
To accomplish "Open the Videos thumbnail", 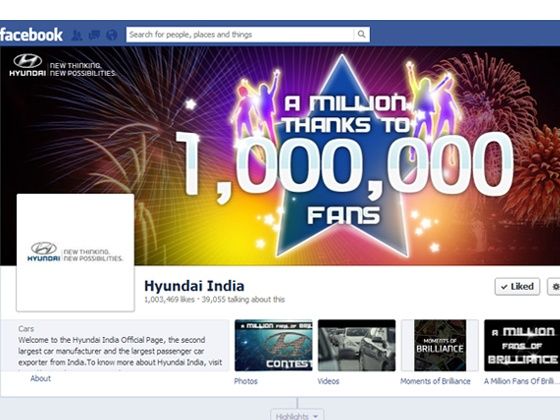I will [x=357, y=345].
